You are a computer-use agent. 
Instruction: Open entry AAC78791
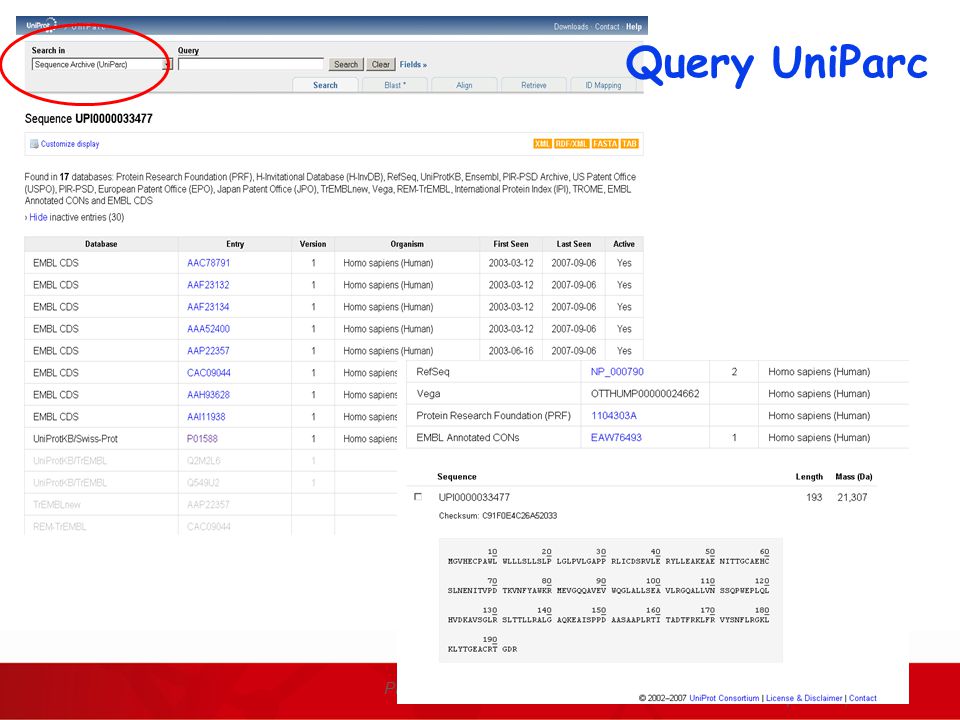pos(208,263)
